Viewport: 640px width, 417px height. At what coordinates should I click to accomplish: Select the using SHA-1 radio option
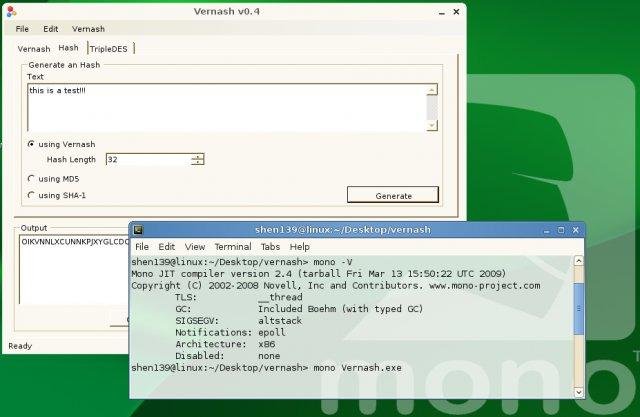click(56, 195)
